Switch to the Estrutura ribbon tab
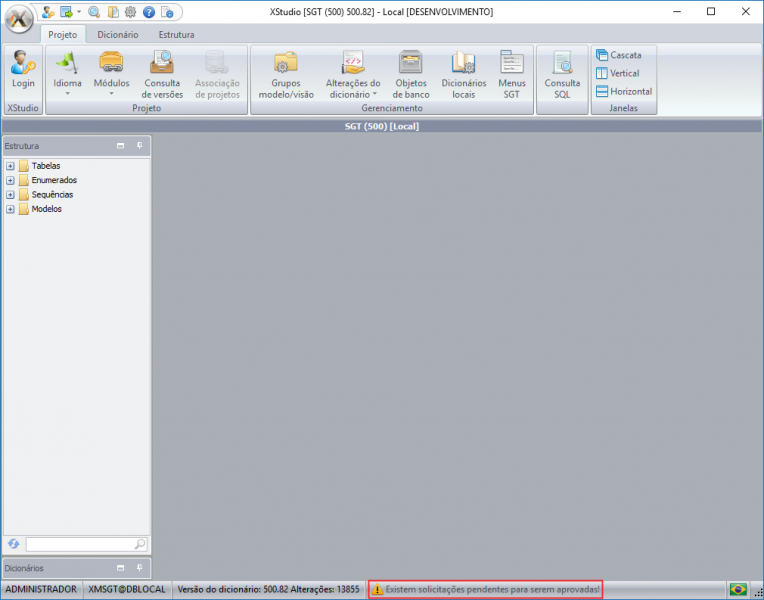Screen dimensions: 764x600 coord(176,34)
